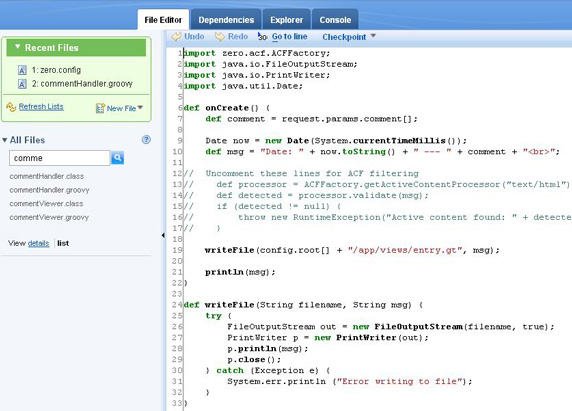Click the Undo label
The image size is (572, 411).
pos(194,36)
